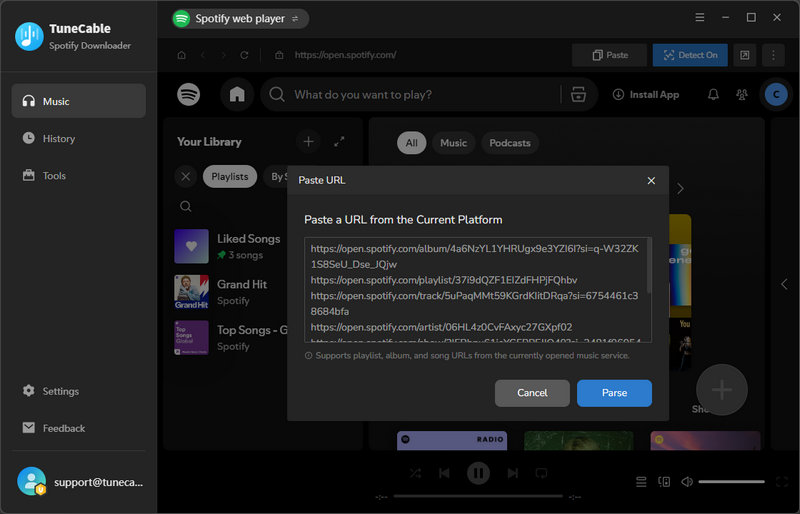
Task: Click the Spotify logo
Action: (189, 94)
